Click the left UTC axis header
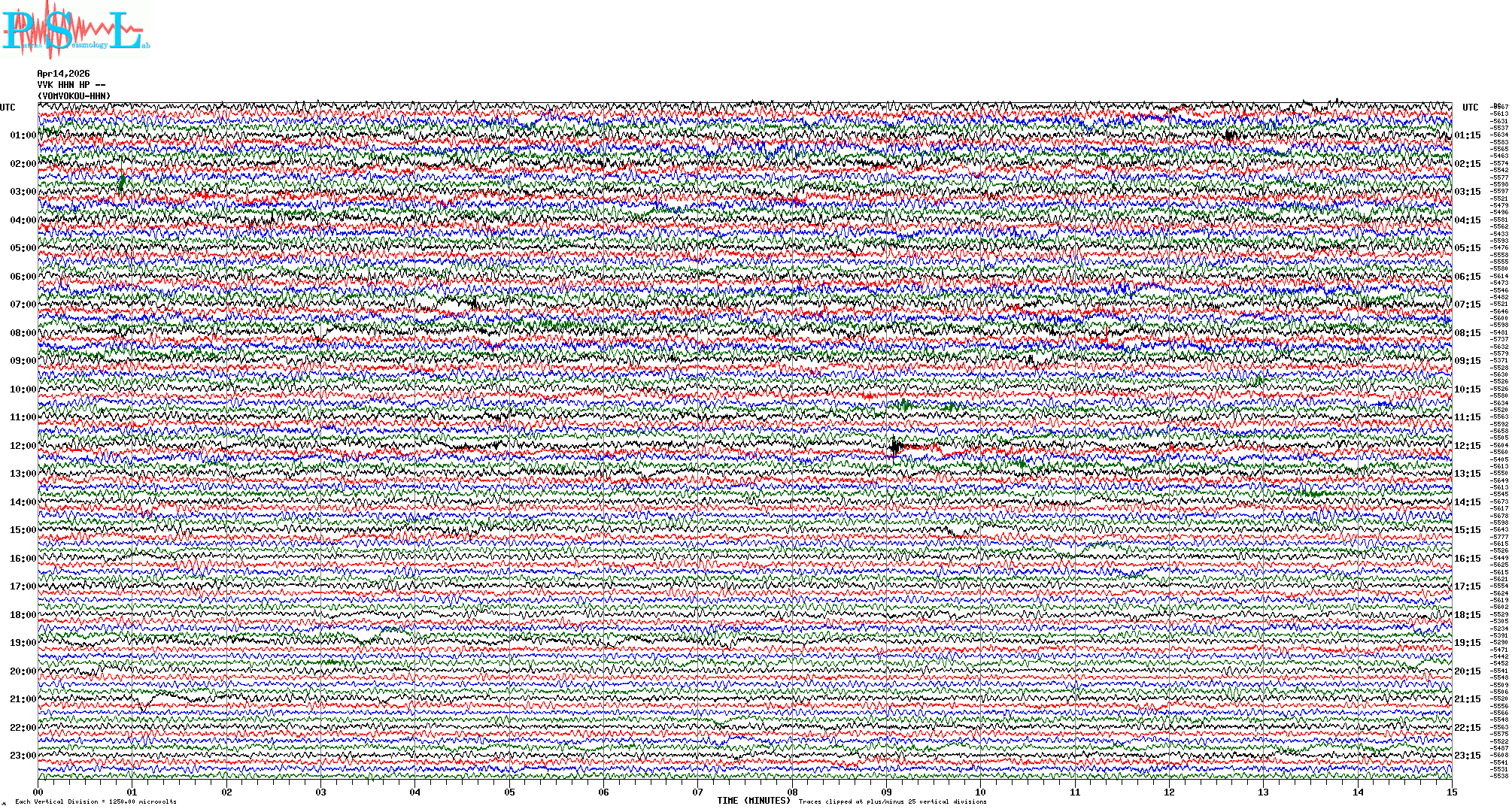The image size is (1512, 812). (8, 108)
